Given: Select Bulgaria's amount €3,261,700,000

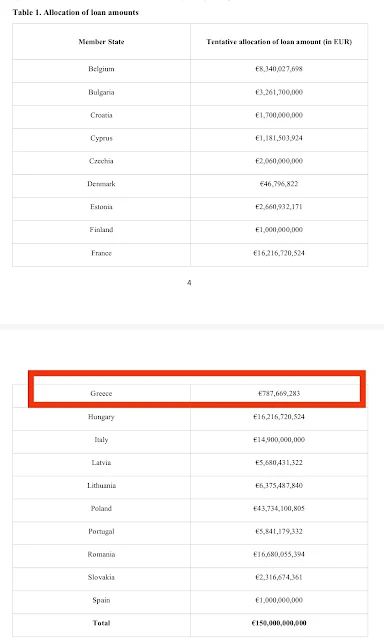Looking at the screenshot, I should pos(279,92).
